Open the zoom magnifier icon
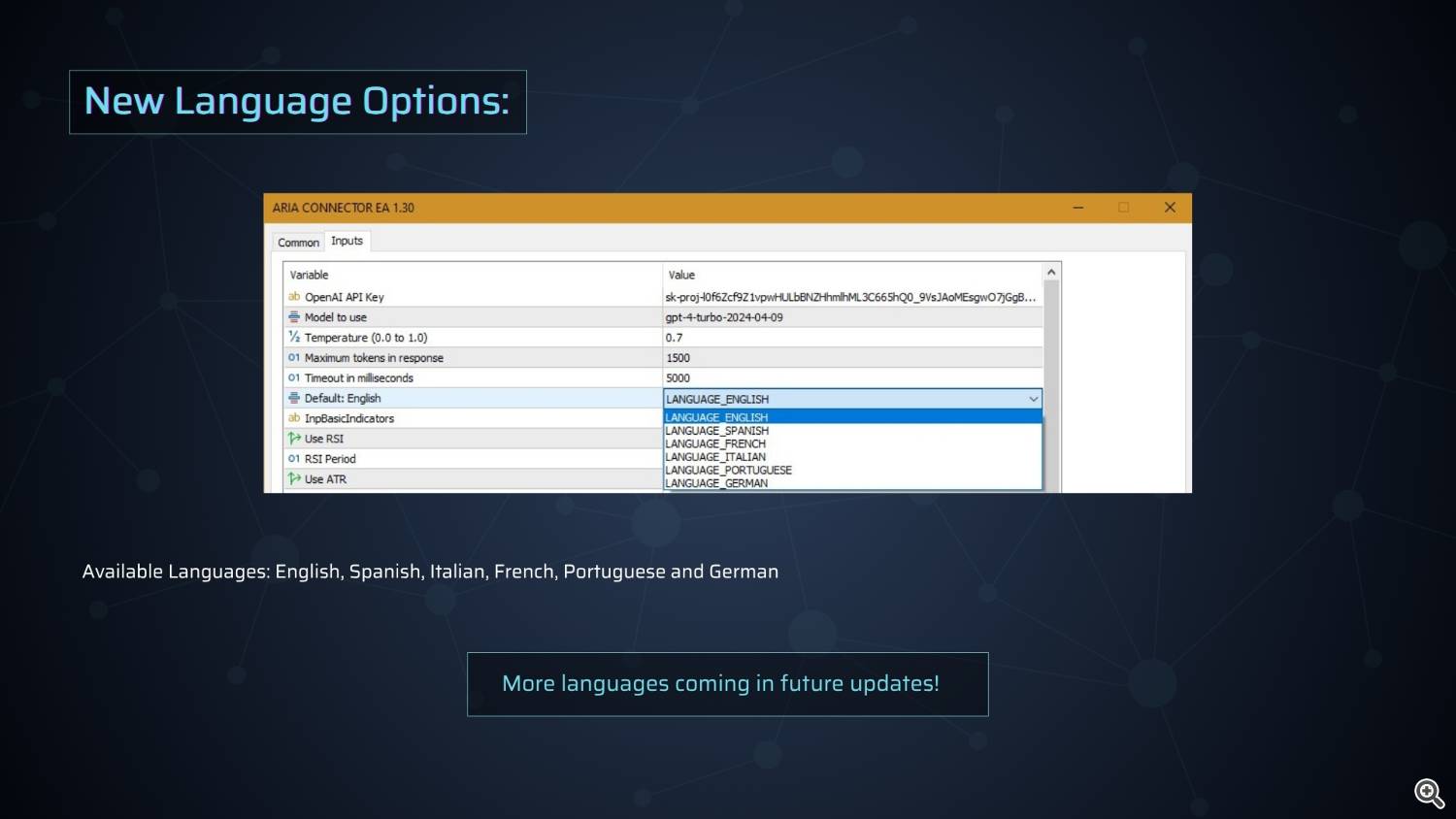 (x=1429, y=793)
